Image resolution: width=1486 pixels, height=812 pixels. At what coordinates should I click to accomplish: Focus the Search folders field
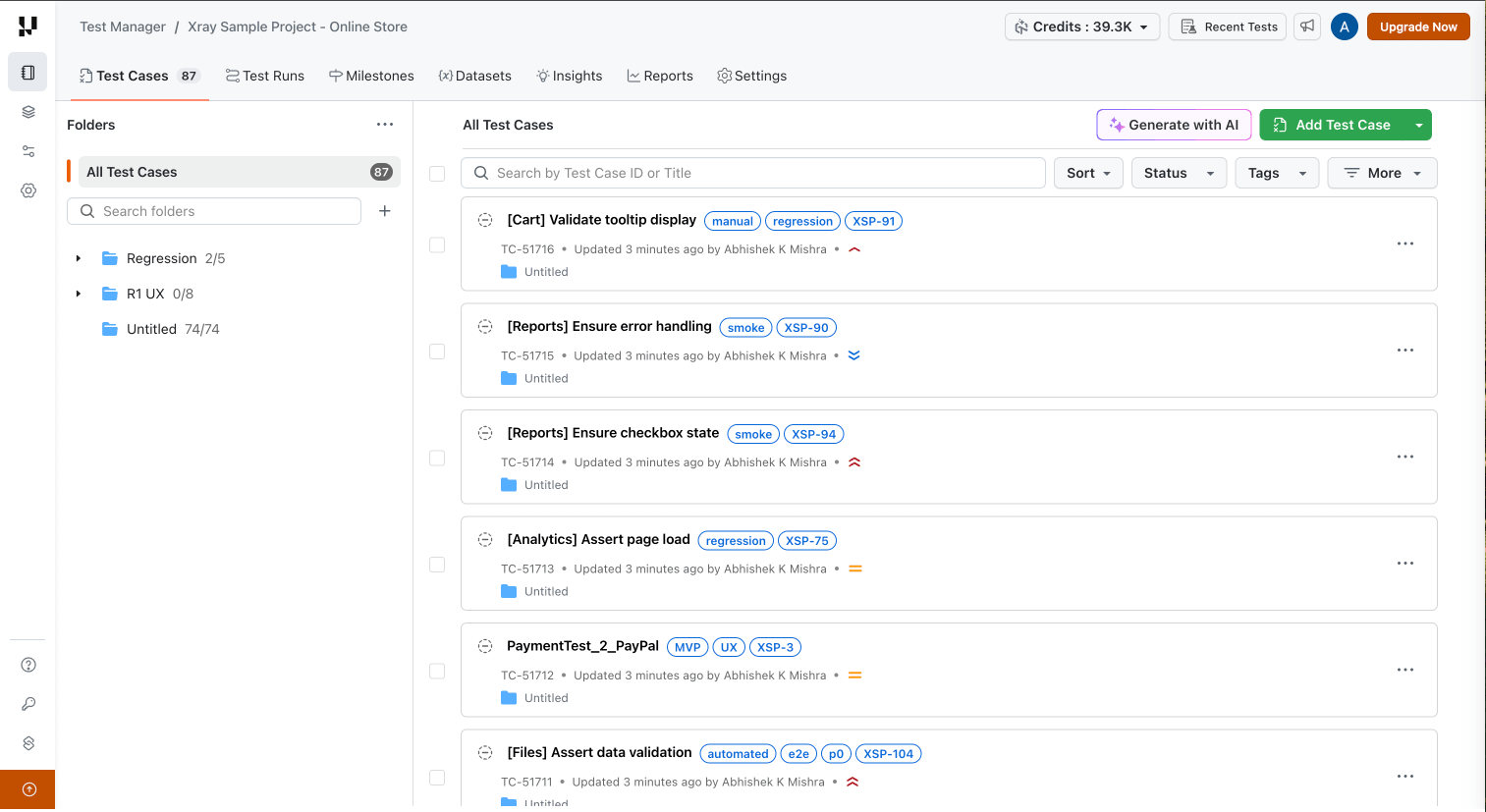point(214,211)
